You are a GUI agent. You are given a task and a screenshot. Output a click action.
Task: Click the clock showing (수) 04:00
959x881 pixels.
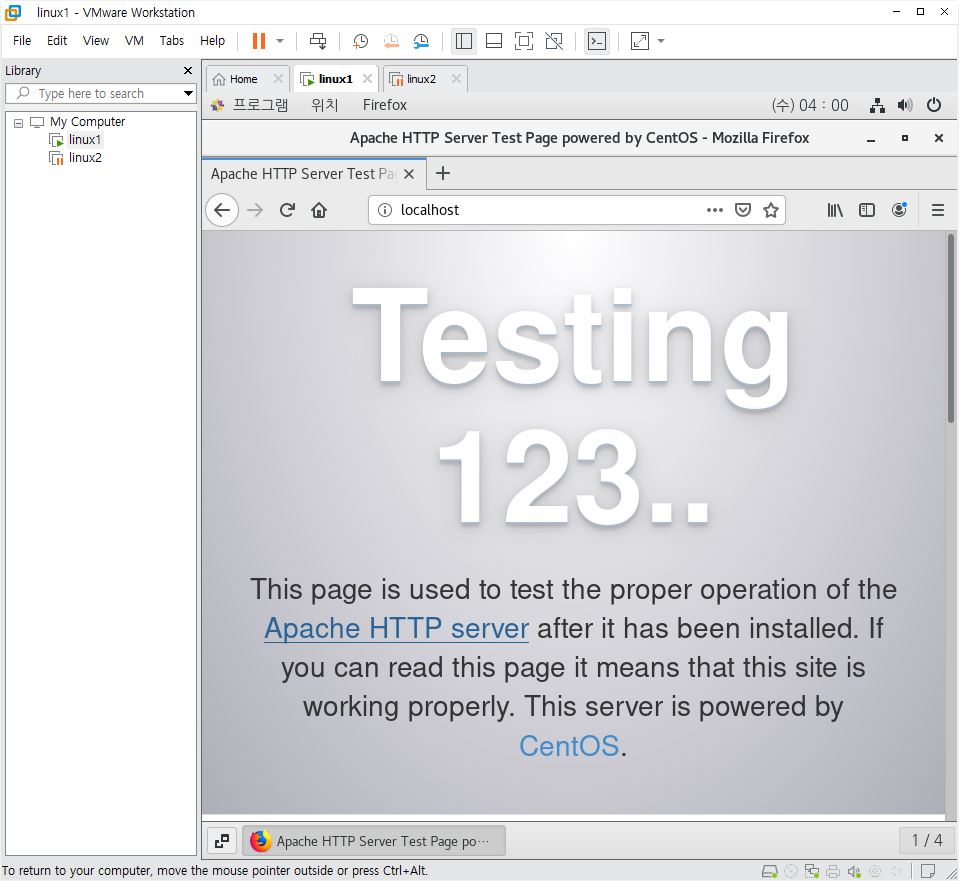pyautogui.click(x=810, y=105)
